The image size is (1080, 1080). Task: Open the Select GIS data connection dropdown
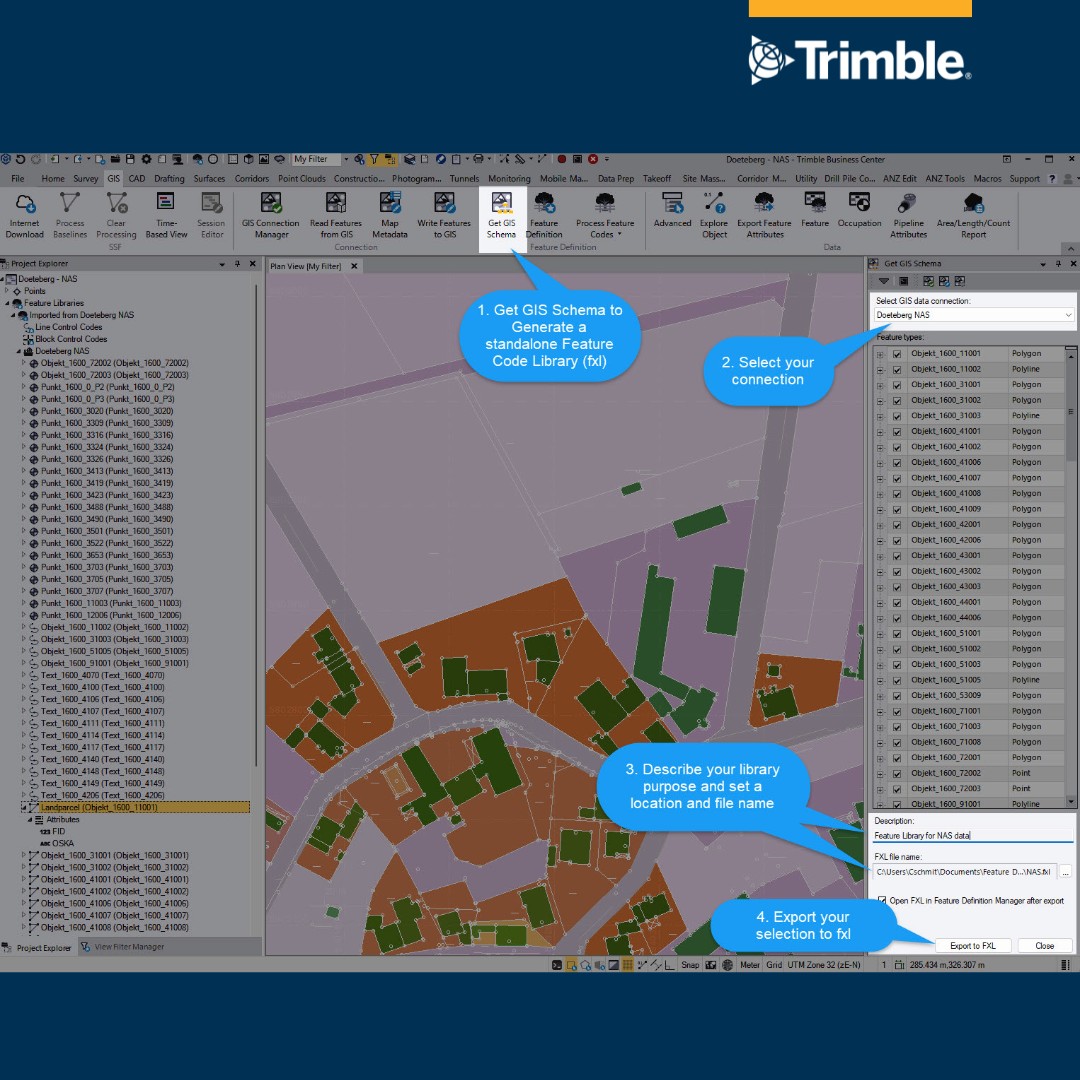[x=973, y=315]
